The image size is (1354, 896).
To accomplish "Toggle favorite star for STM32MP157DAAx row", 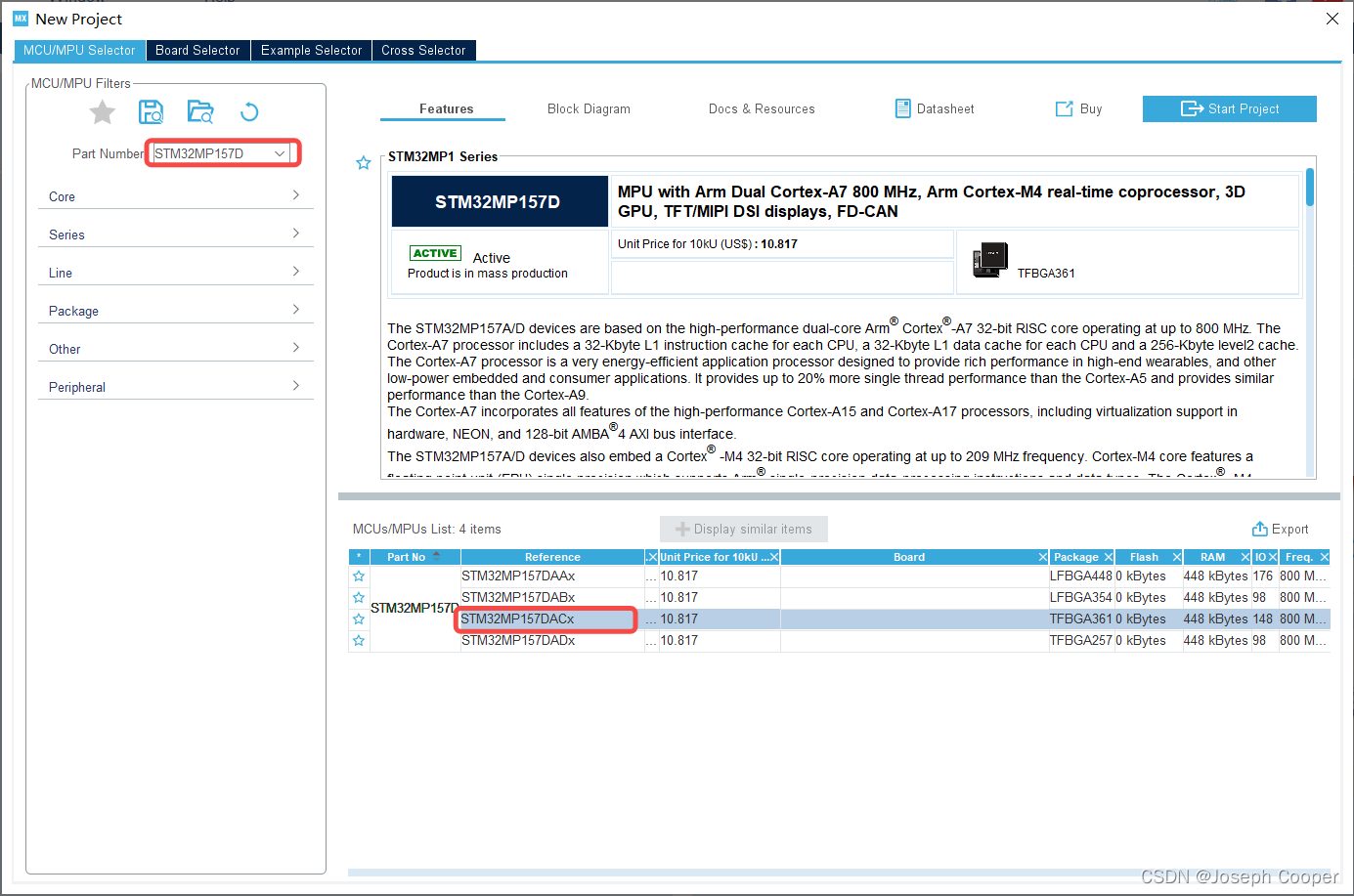I will pyautogui.click(x=359, y=576).
